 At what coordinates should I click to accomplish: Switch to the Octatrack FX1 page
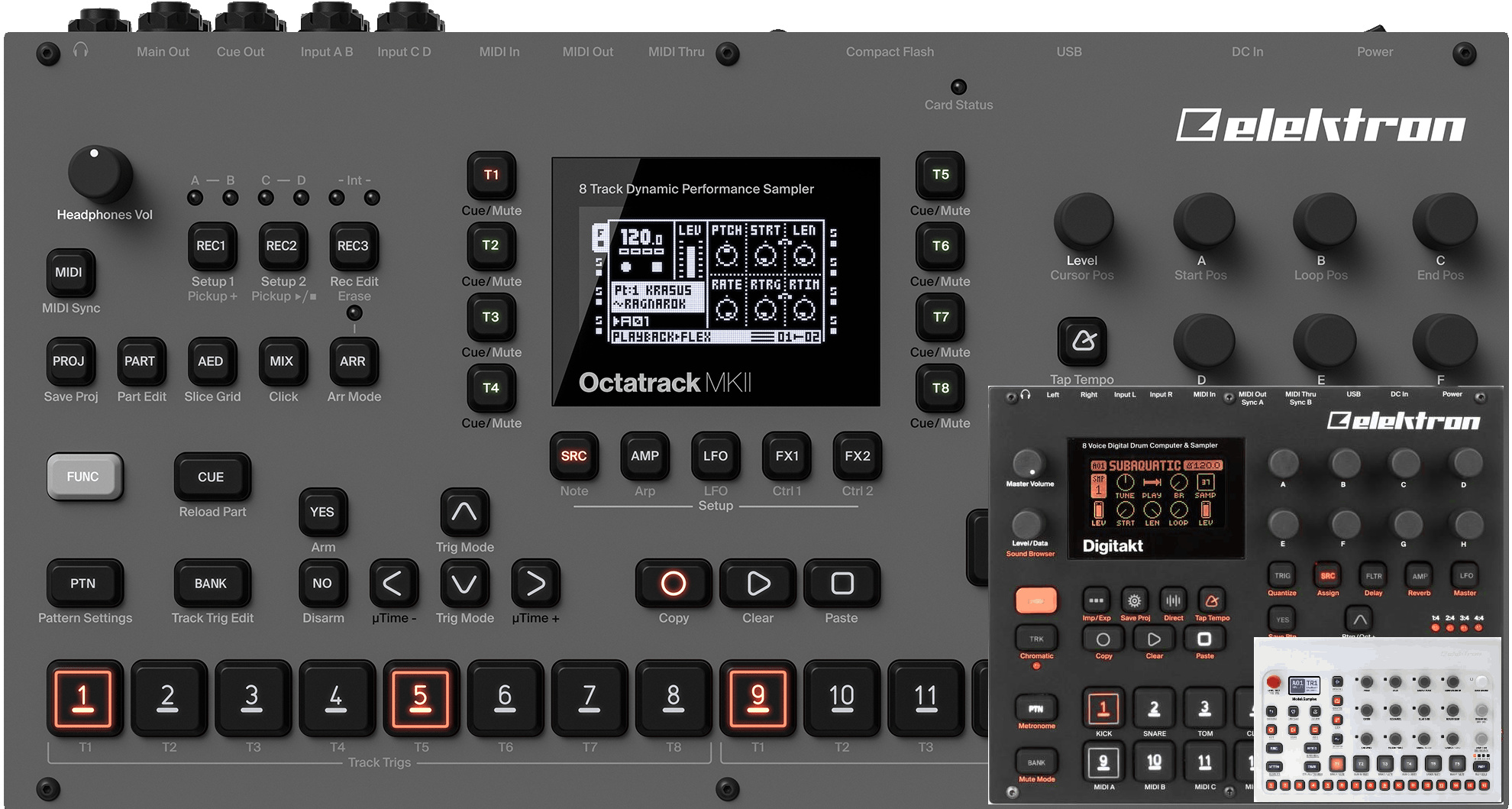click(x=787, y=456)
